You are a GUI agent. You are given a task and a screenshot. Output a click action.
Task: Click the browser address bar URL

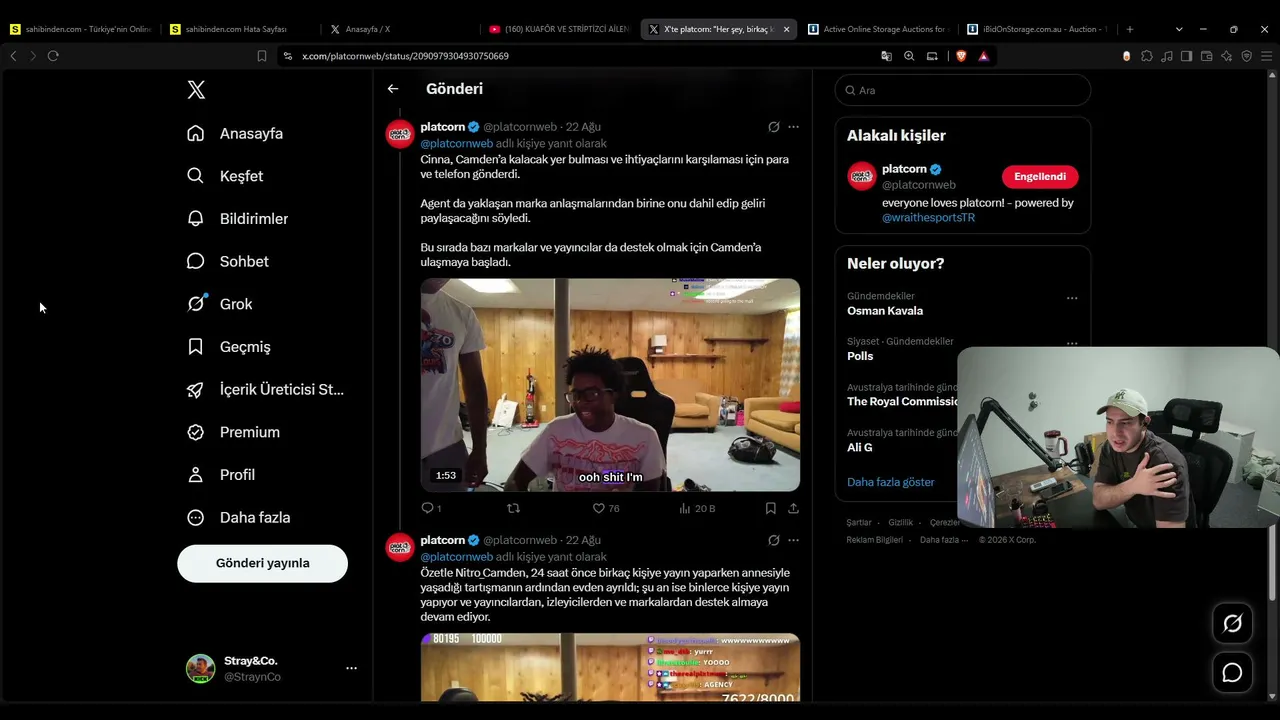(x=405, y=56)
